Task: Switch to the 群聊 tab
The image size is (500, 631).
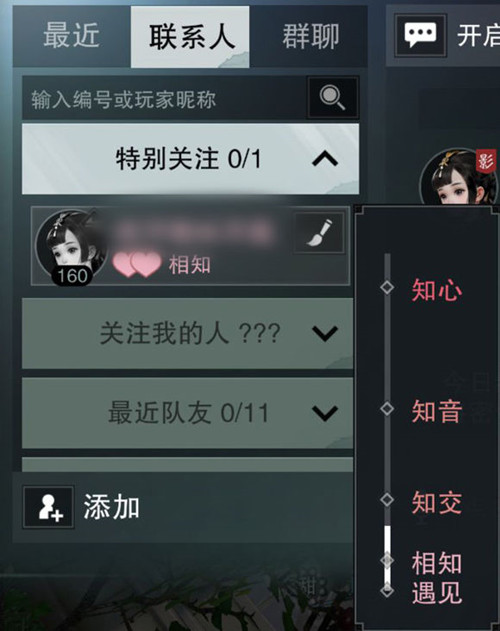Action: (310, 36)
